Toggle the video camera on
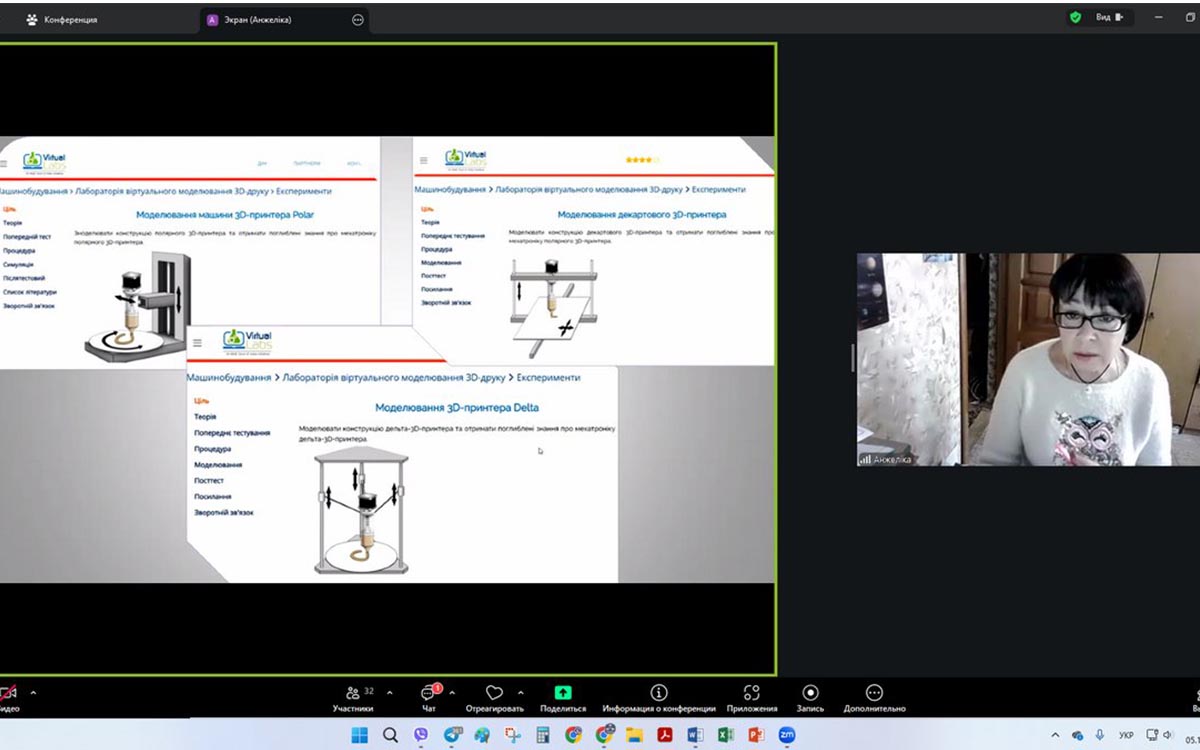1200x750 pixels. click(8, 694)
